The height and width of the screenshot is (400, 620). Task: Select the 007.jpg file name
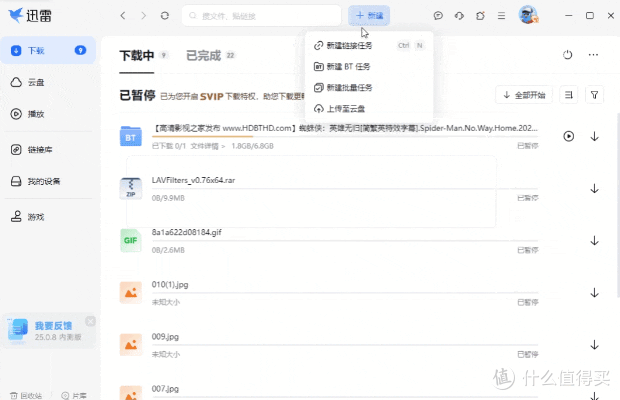pyautogui.click(x=165, y=389)
